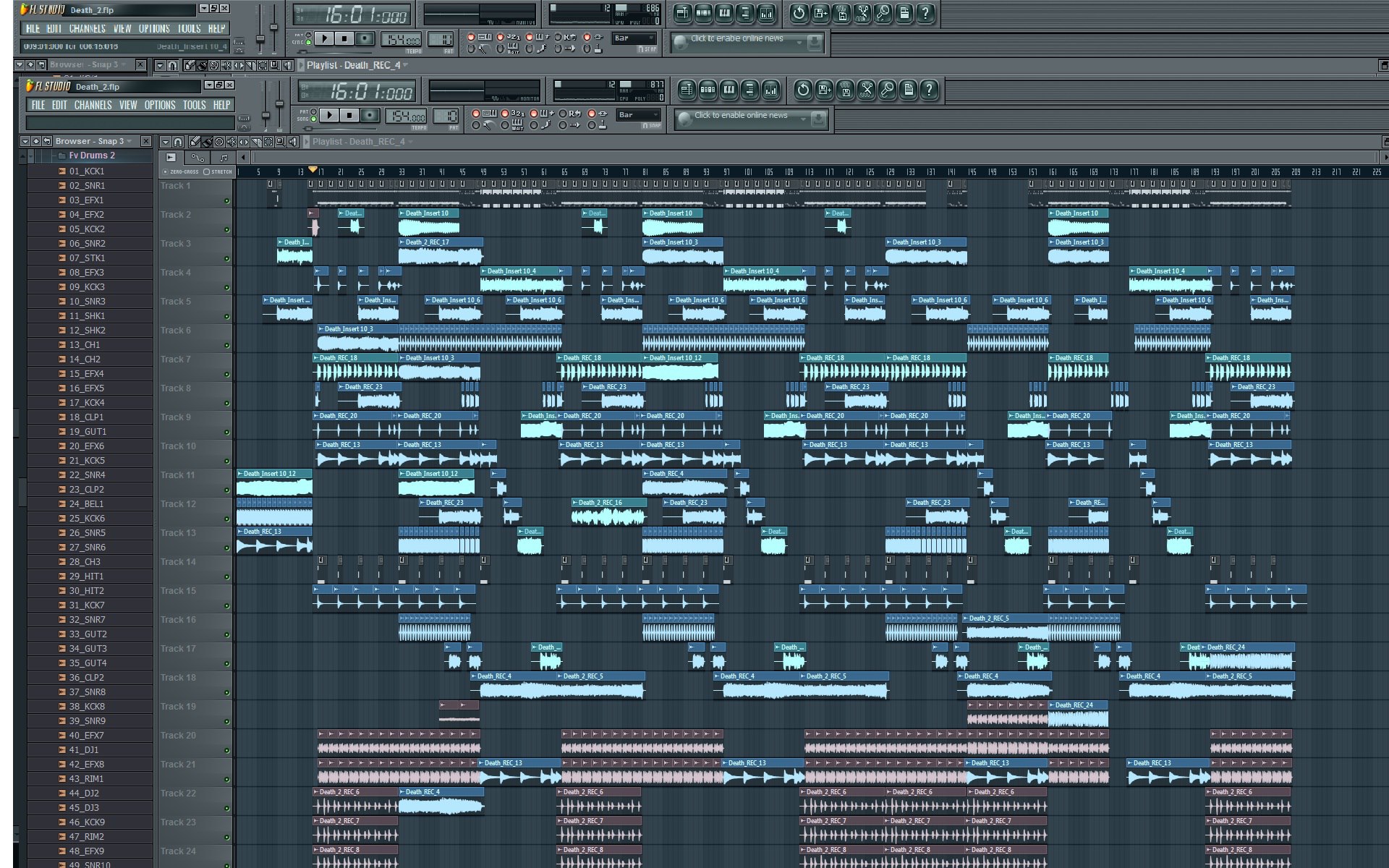
Task: Open the Bar snap dropdown in front window
Action: coord(637,115)
